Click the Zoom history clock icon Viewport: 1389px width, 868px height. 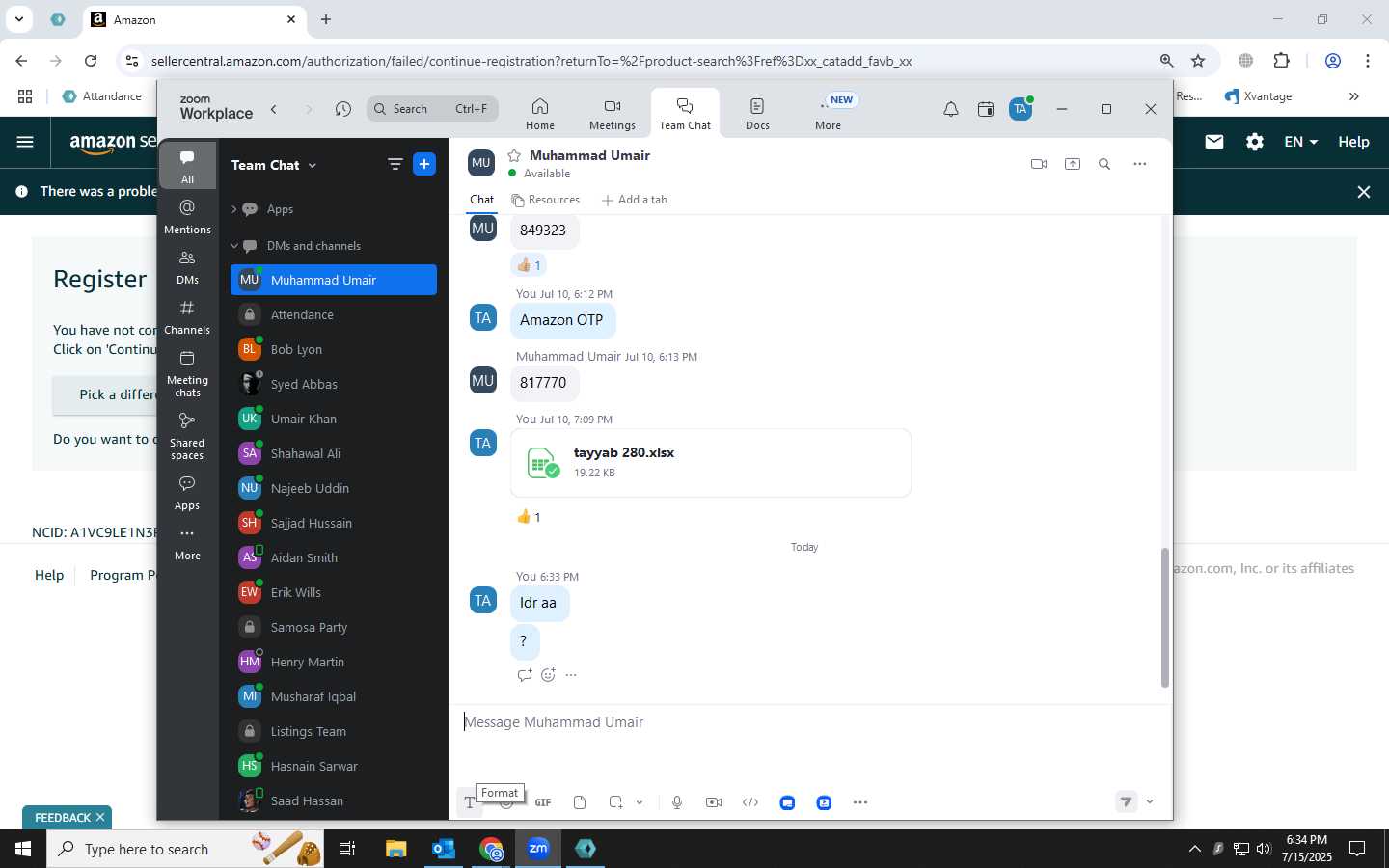coord(342,109)
